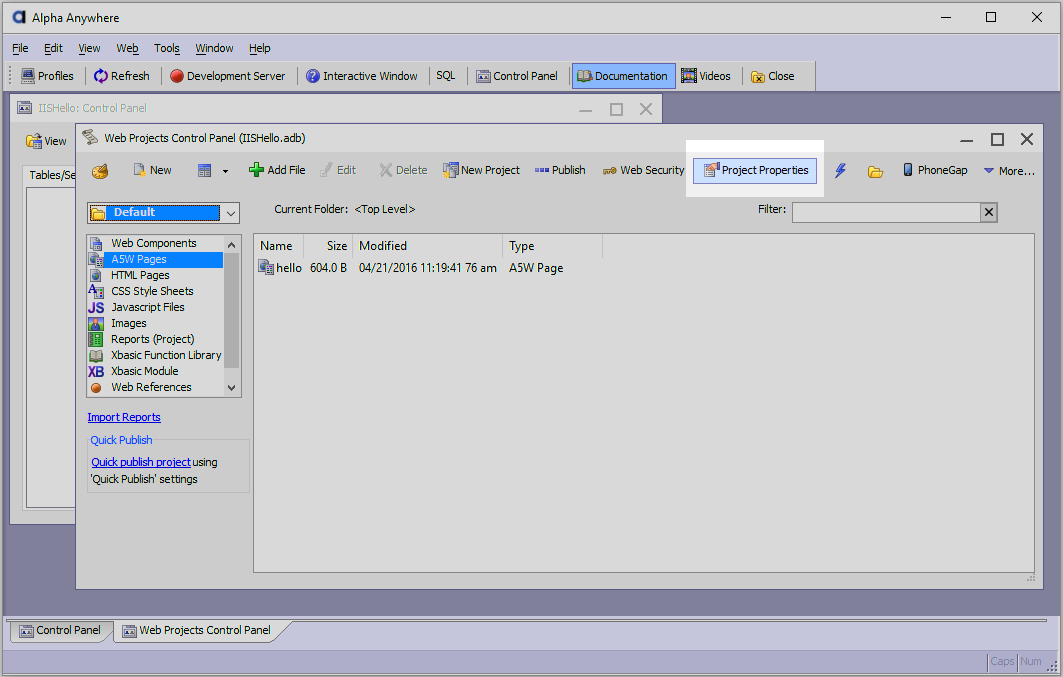The width and height of the screenshot is (1063, 677).
Task: Click the A5W Page type cell
Action: click(536, 268)
